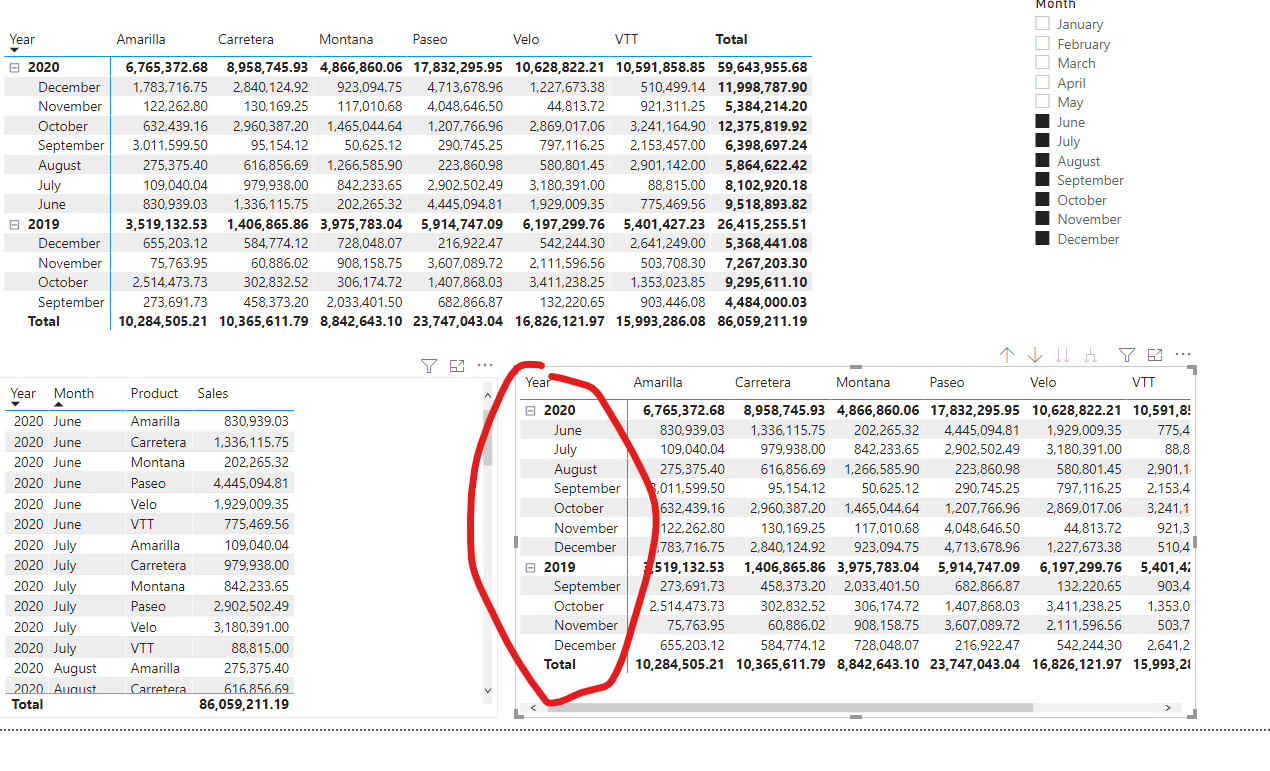Collapse 2020 group in lower-right matrix
Viewport: 1270px width, 771px height.
[530, 410]
